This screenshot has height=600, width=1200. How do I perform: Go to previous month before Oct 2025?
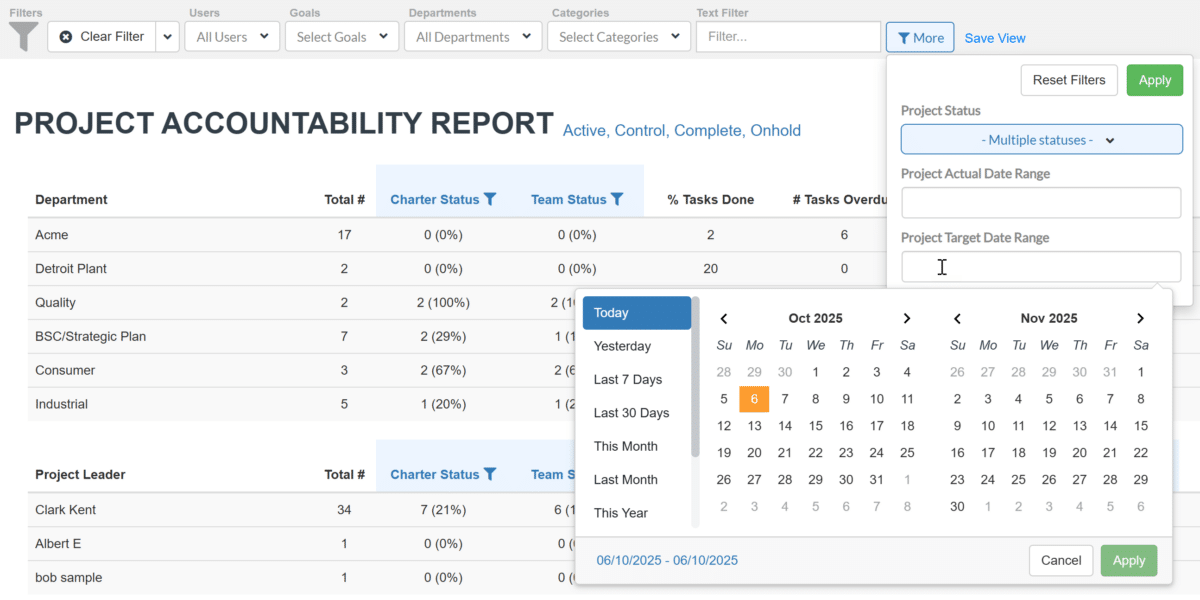[724, 319]
